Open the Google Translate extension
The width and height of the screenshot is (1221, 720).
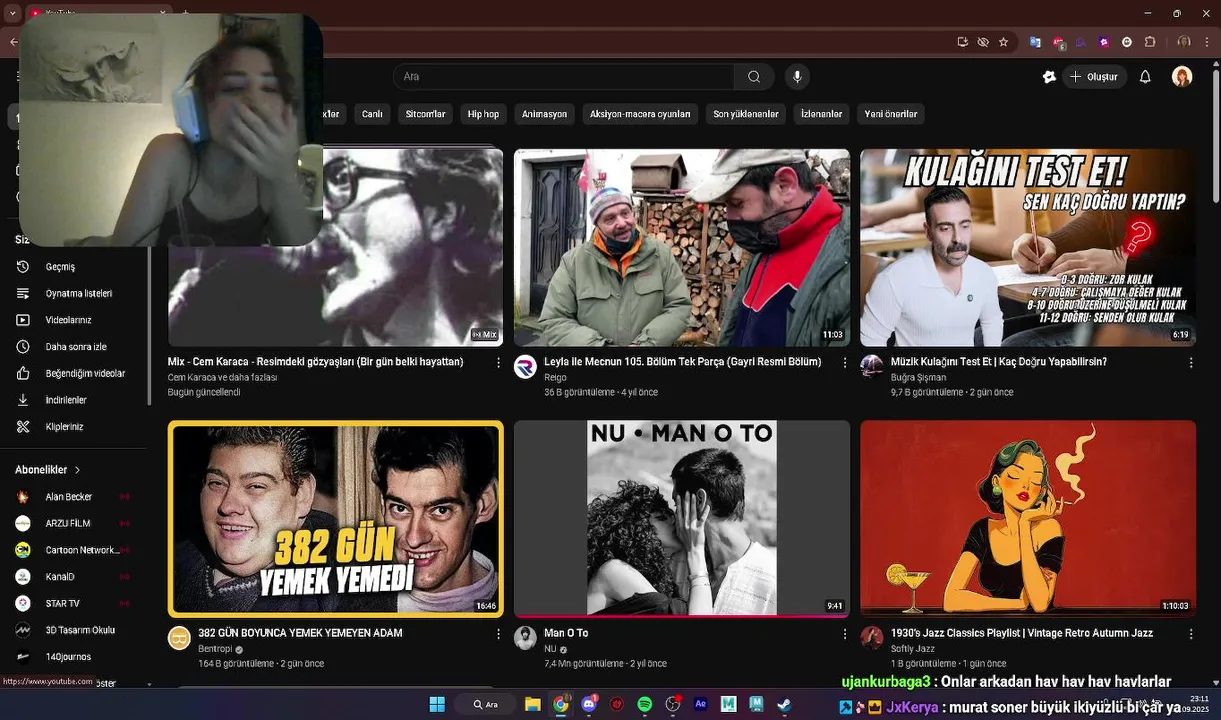1035,42
